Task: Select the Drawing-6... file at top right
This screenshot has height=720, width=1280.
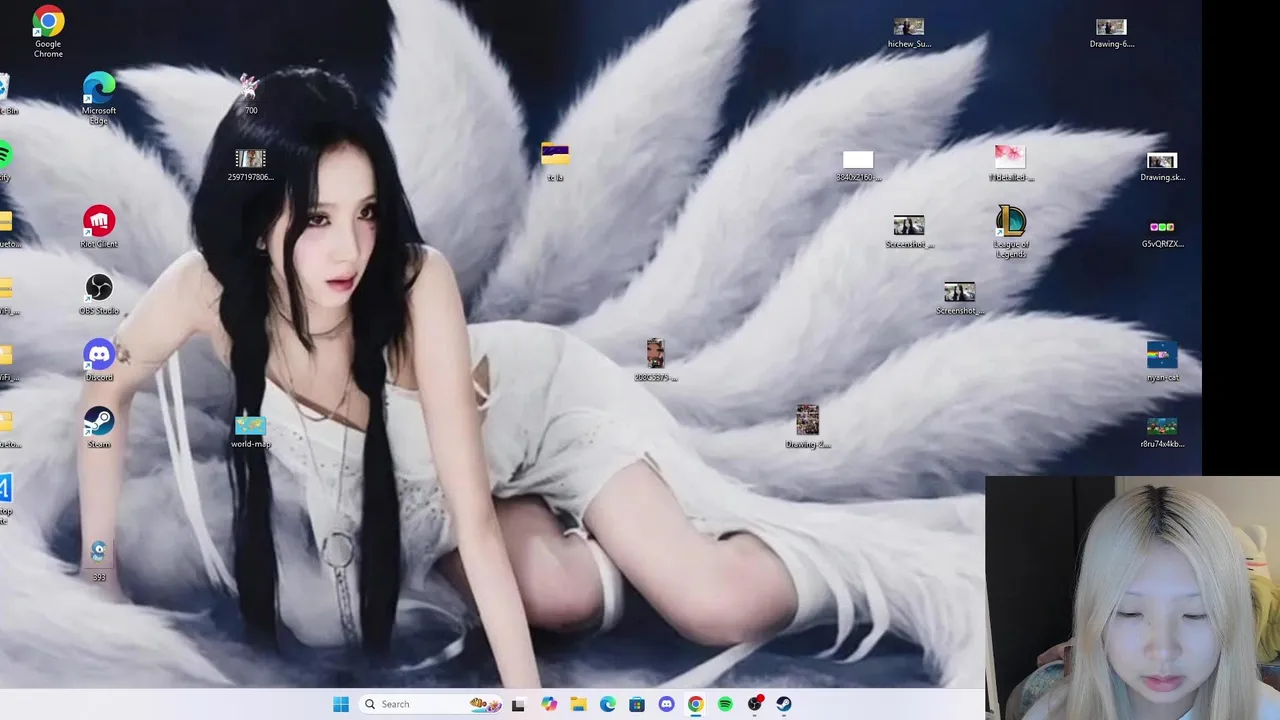Action: (1111, 32)
